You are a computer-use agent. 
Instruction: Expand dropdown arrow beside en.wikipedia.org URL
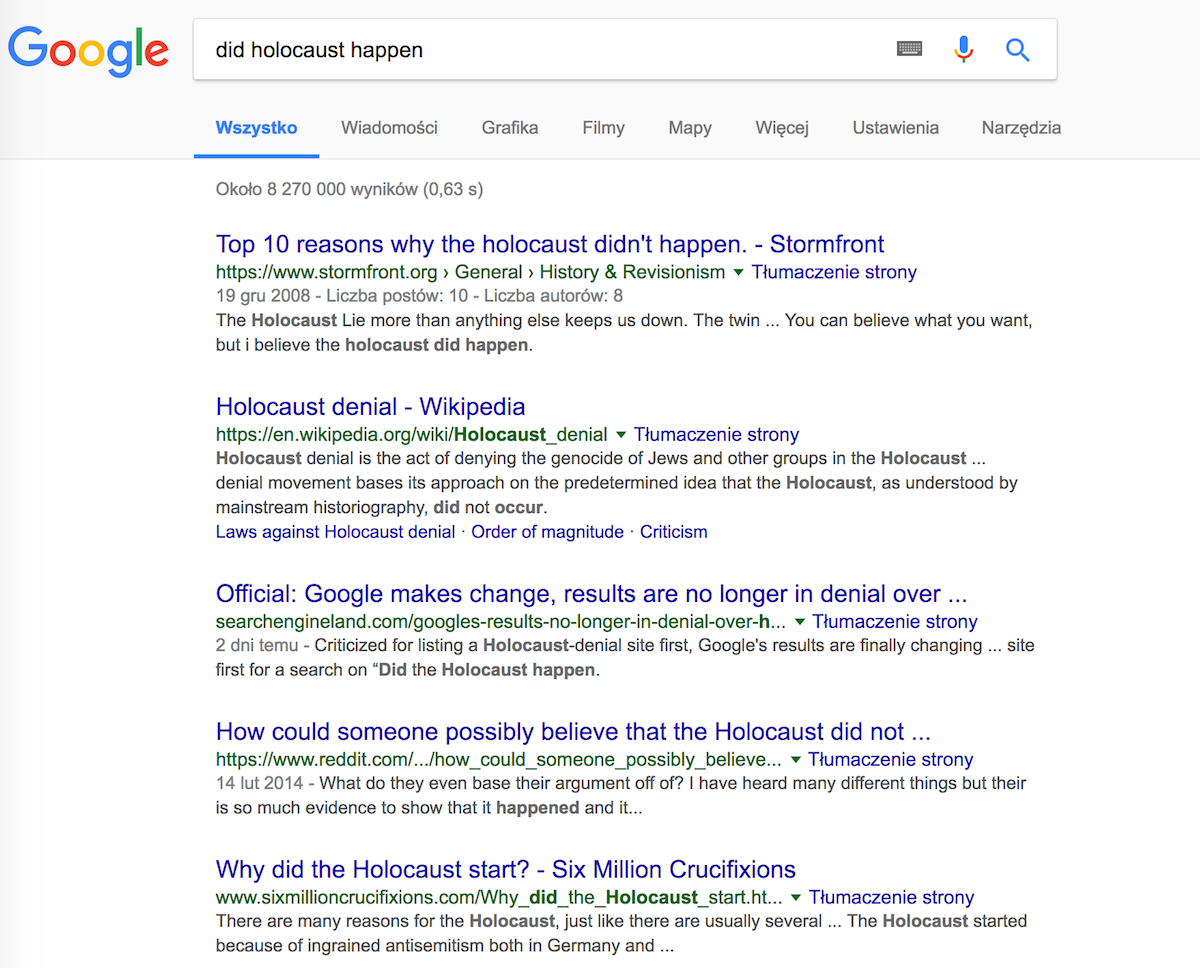[x=621, y=435]
